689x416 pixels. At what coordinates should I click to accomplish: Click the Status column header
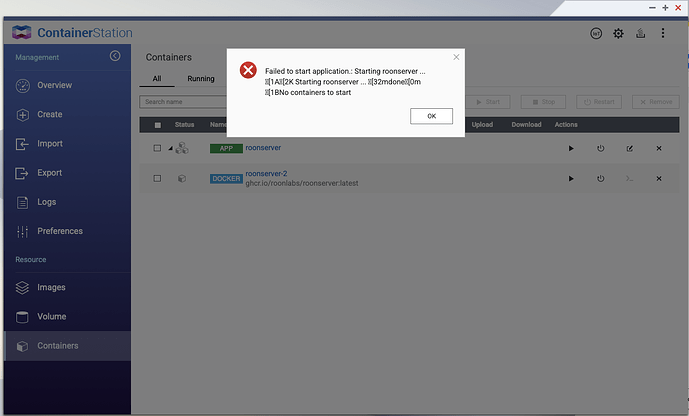(x=184, y=125)
